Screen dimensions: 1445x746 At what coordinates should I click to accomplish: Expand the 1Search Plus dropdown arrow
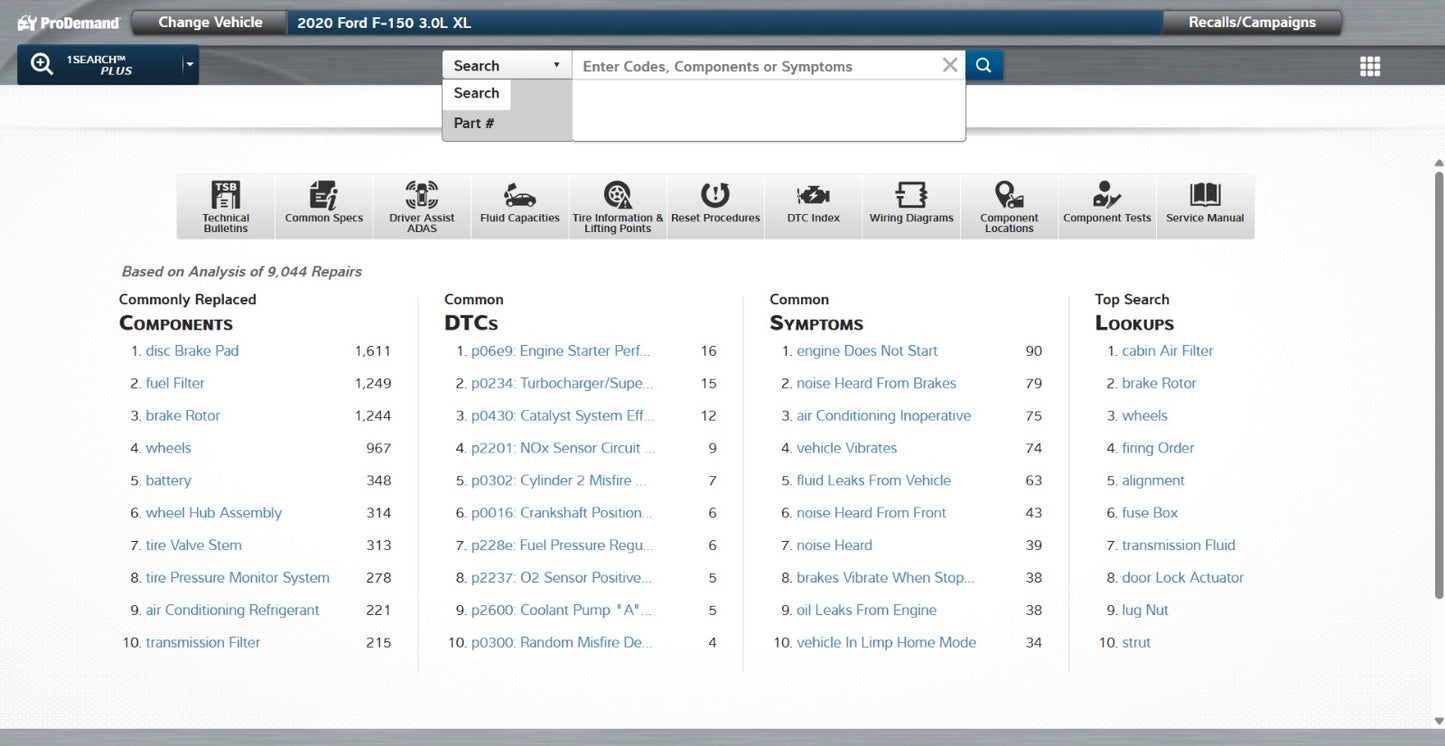[x=189, y=66]
